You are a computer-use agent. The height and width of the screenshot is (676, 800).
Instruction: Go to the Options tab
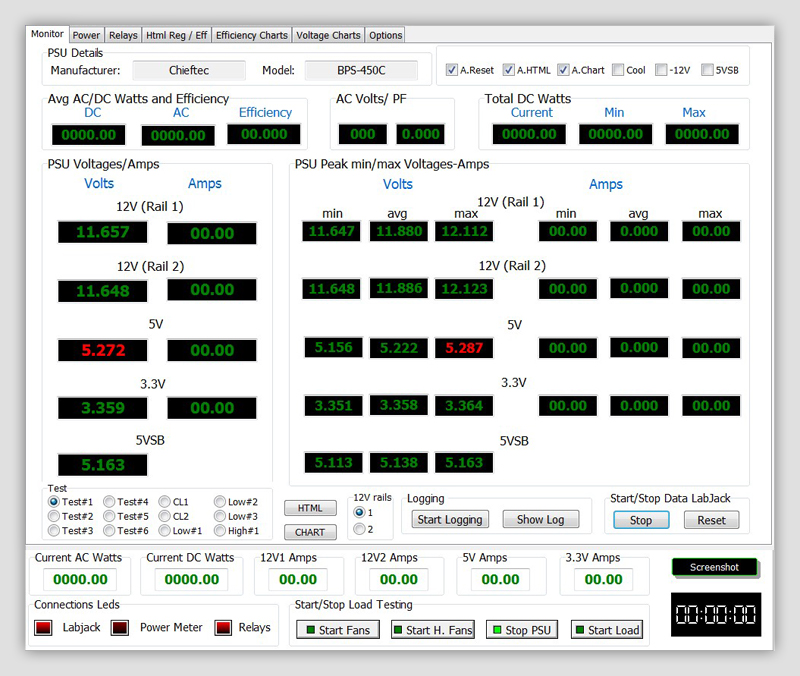(x=385, y=35)
